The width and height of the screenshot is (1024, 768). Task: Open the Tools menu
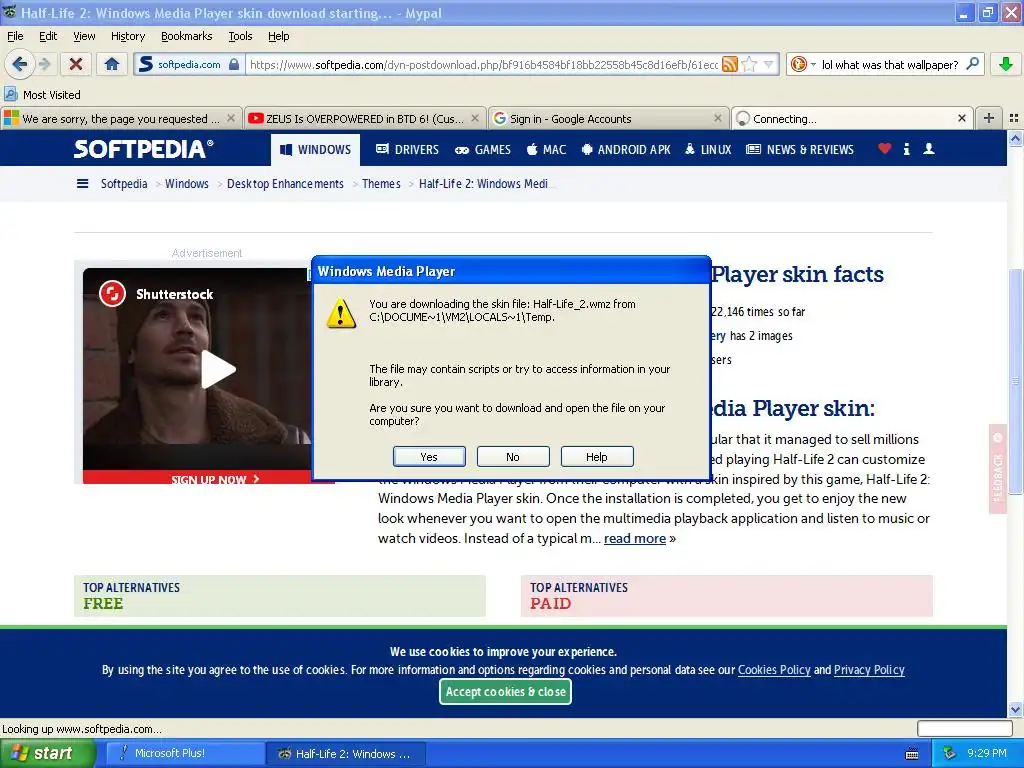point(240,36)
